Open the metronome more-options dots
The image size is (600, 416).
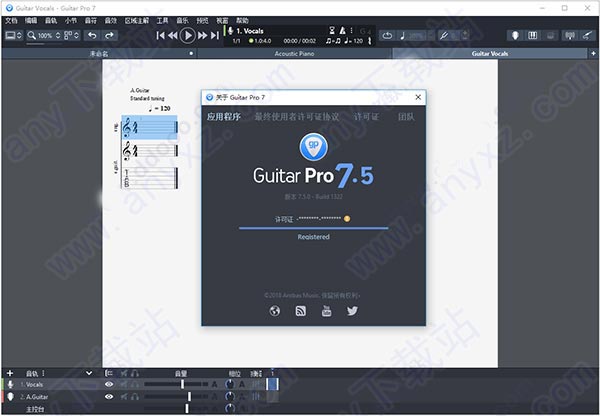click(x=351, y=30)
